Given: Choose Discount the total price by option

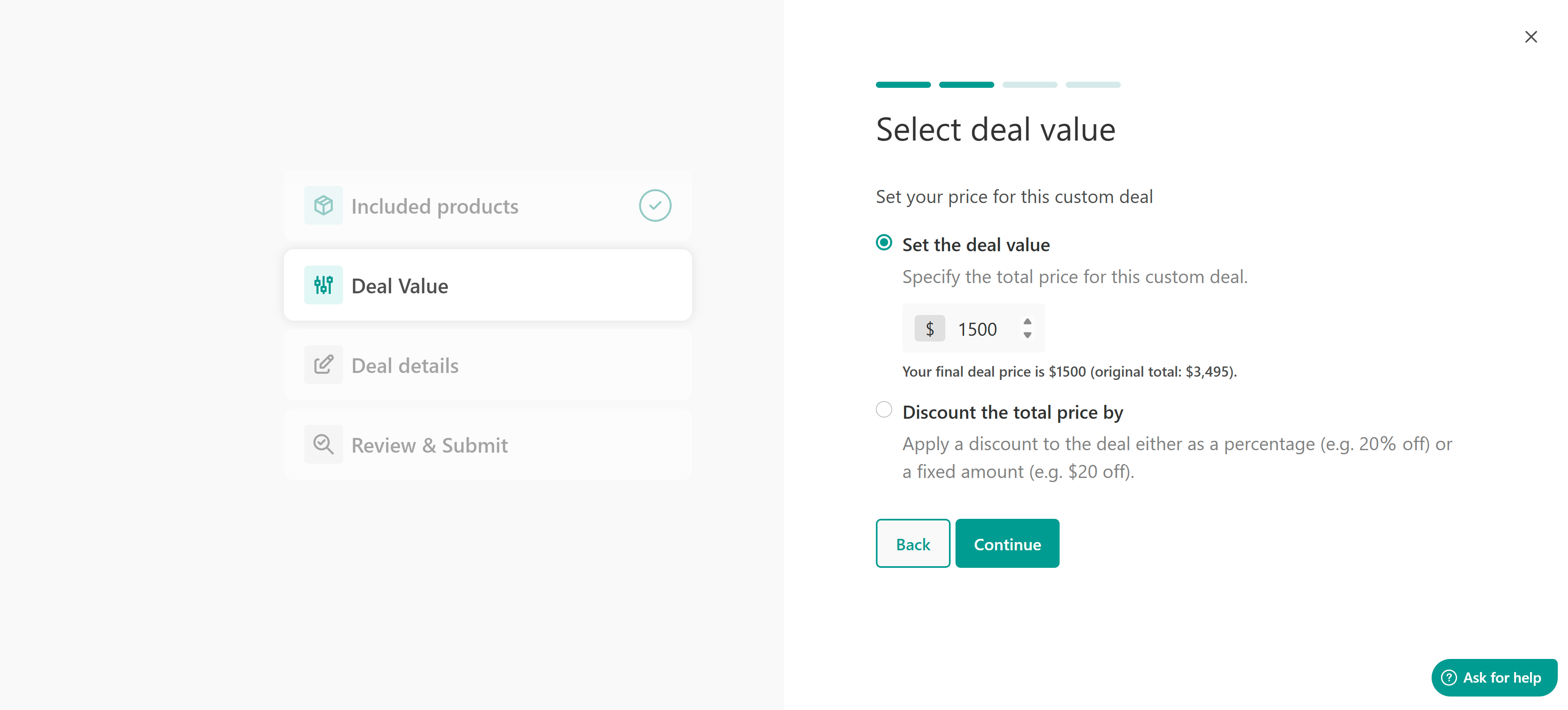Looking at the screenshot, I should point(884,410).
